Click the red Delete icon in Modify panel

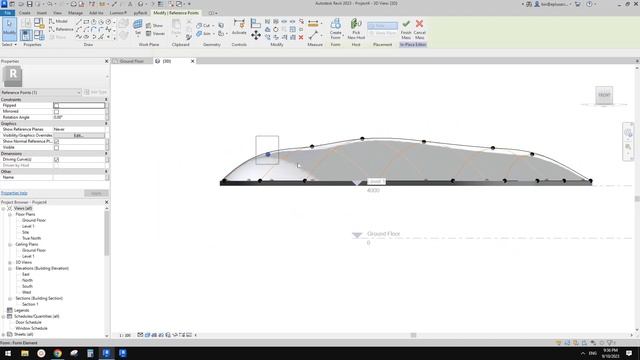(301, 37)
